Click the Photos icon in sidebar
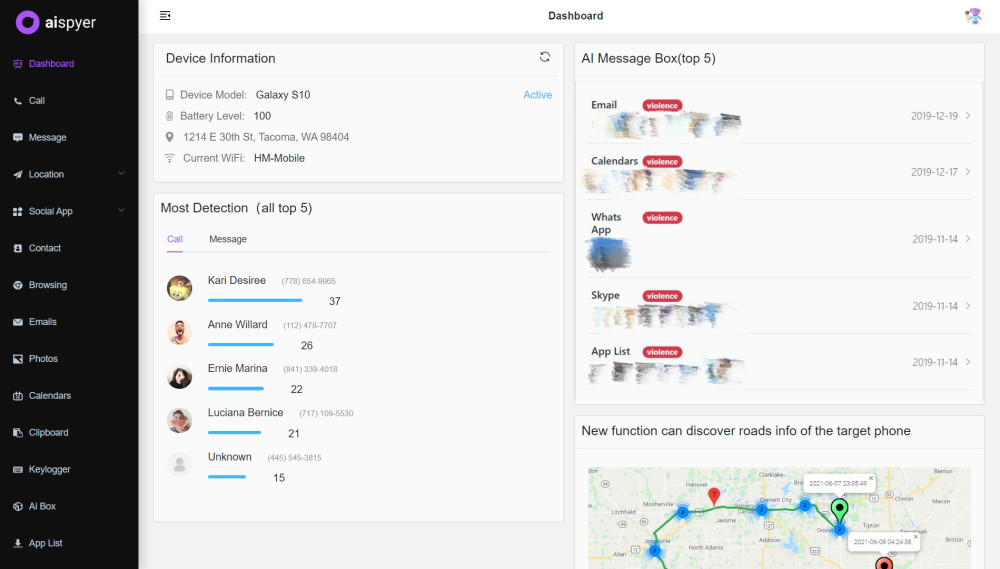 tap(18, 359)
